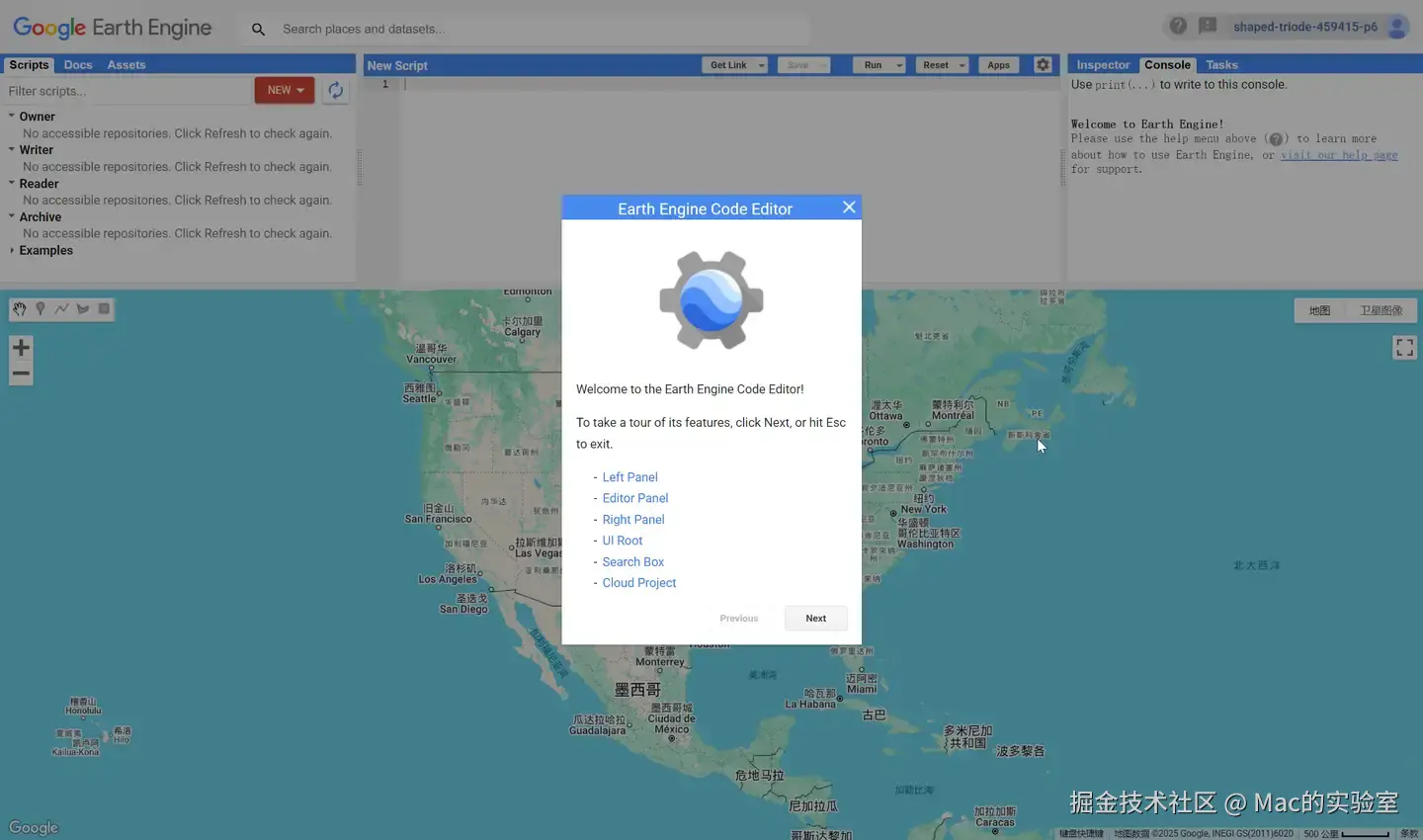
Task: Open the Google Earth Engine logo
Action: tap(112, 28)
